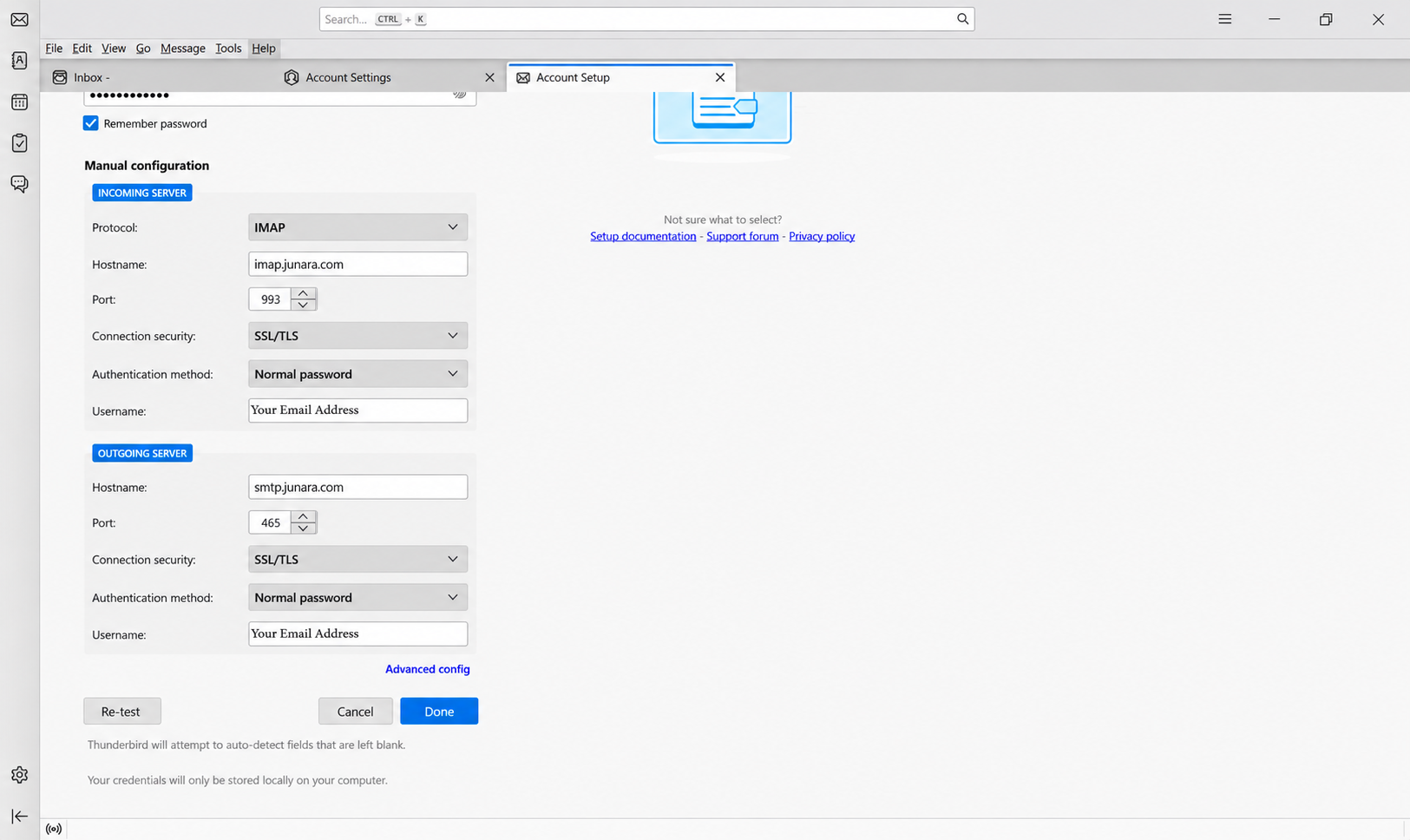Open the Thunderbird hamburger menu
The width and height of the screenshot is (1410, 840).
(x=1224, y=19)
